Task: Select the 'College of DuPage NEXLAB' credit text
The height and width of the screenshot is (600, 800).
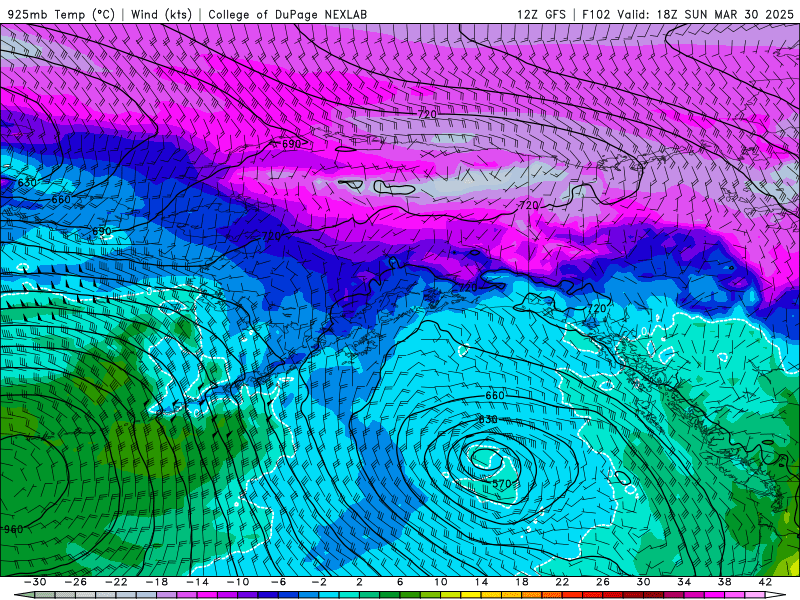Action: 287,14
